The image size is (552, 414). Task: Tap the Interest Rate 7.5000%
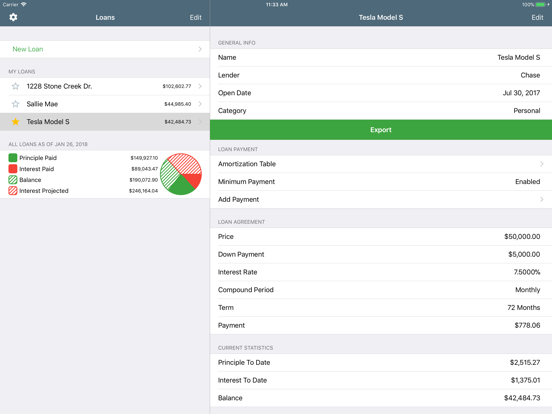click(527, 272)
